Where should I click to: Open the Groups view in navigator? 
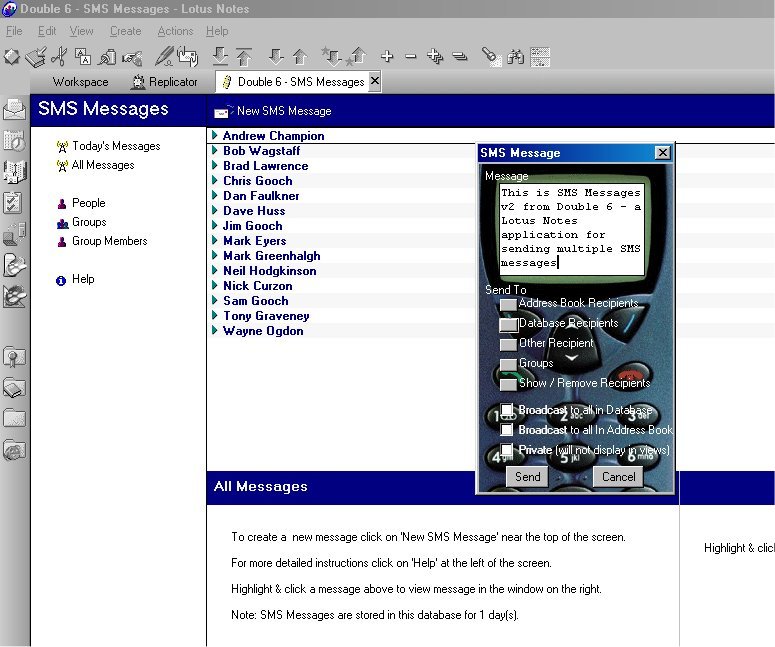point(82,222)
